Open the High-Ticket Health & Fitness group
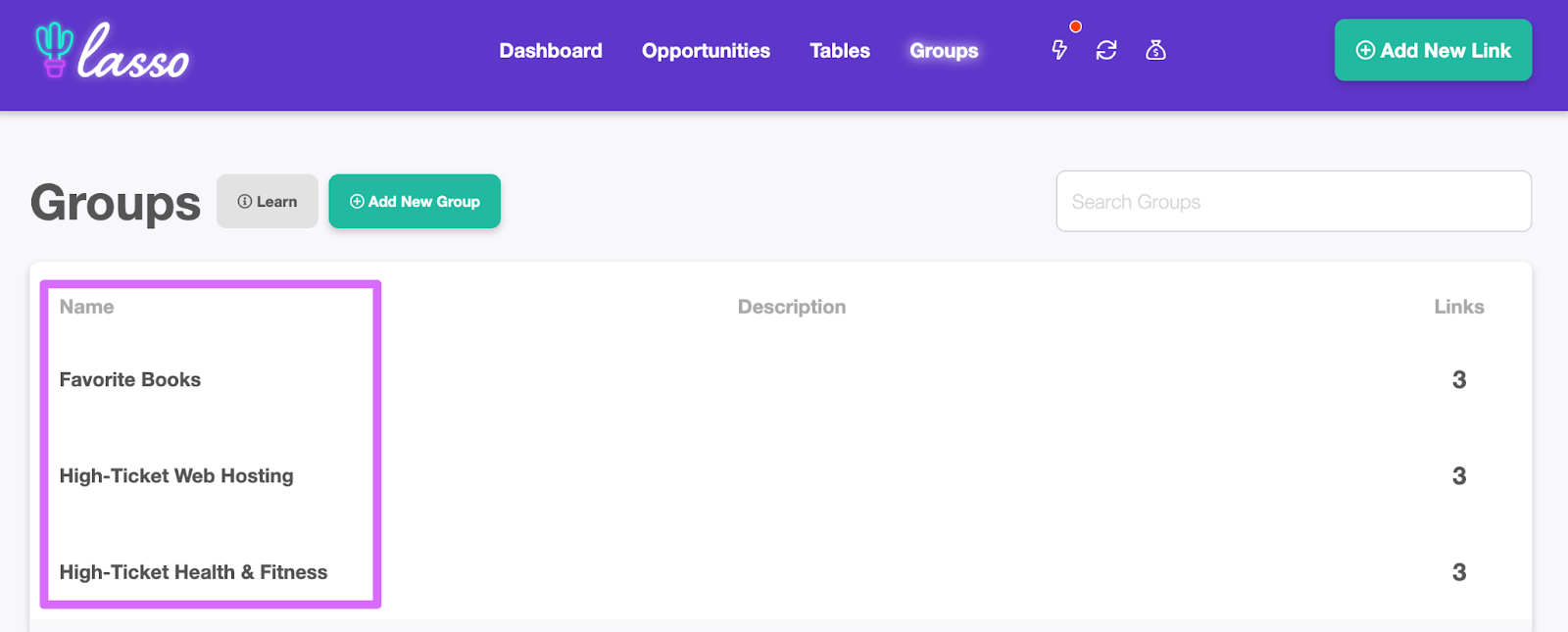The height and width of the screenshot is (632, 1568). tap(193, 572)
